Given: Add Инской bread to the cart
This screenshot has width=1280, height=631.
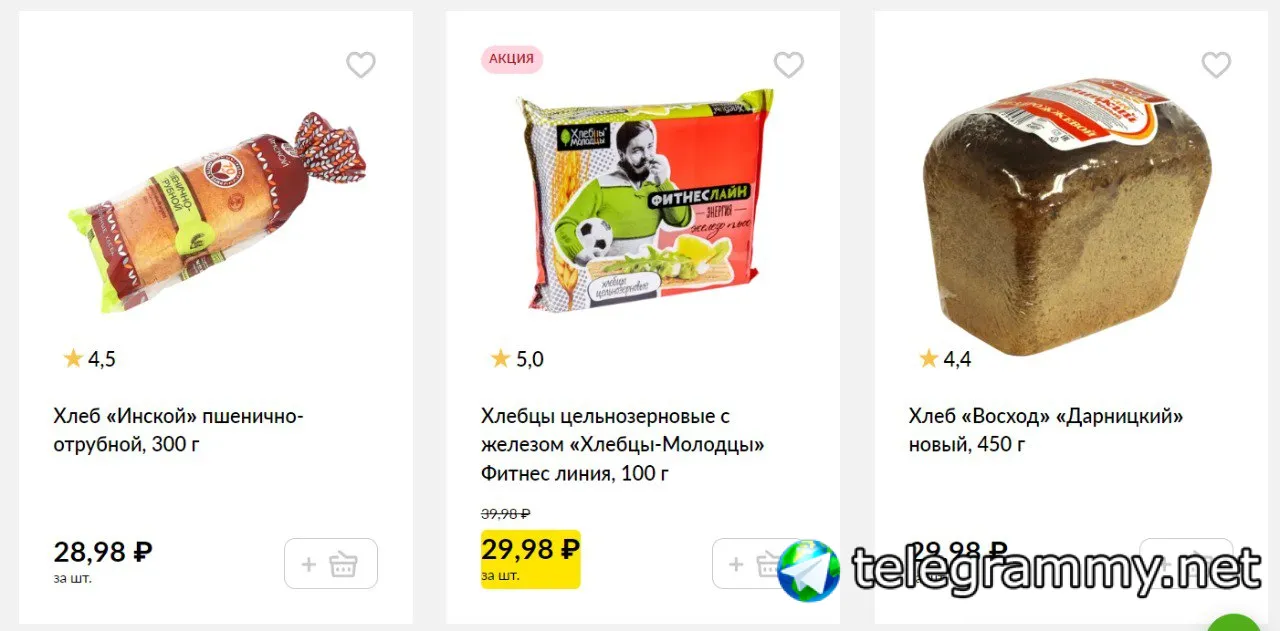Looking at the screenshot, I should [331, 564].
